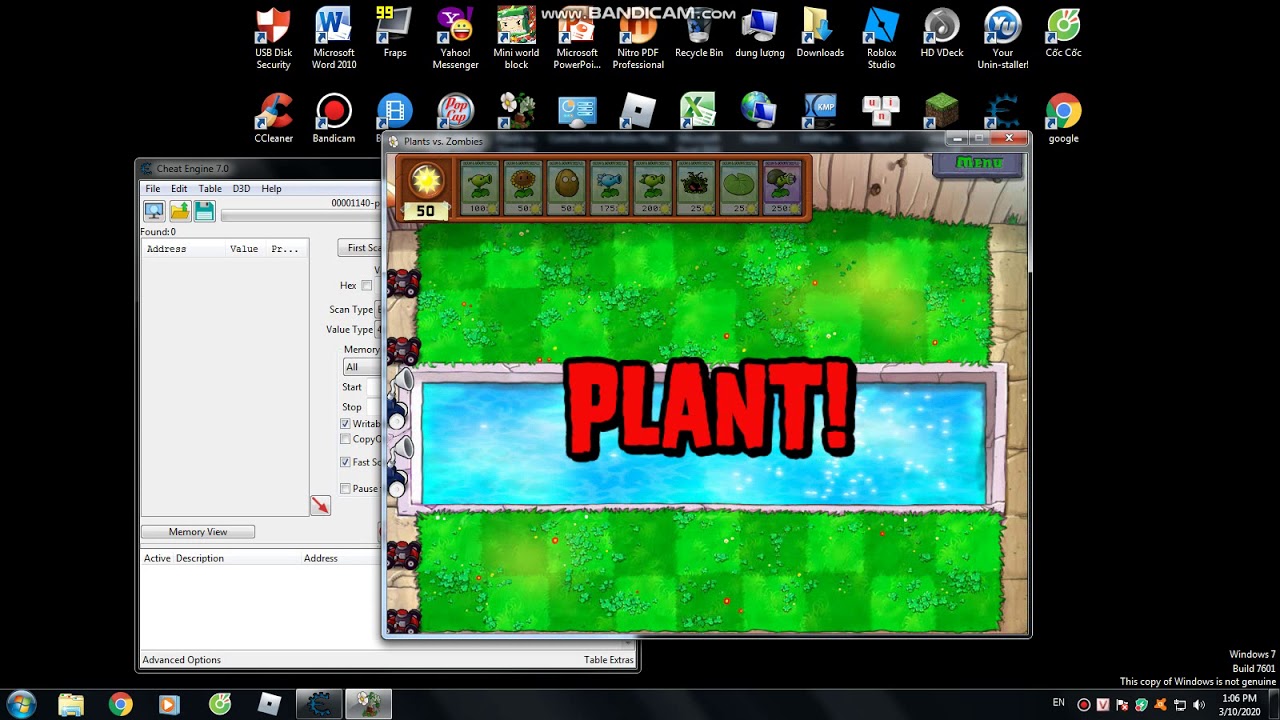Open Bandicam desktop shortcut
The image size is (1280, 720).
(334, 119)
